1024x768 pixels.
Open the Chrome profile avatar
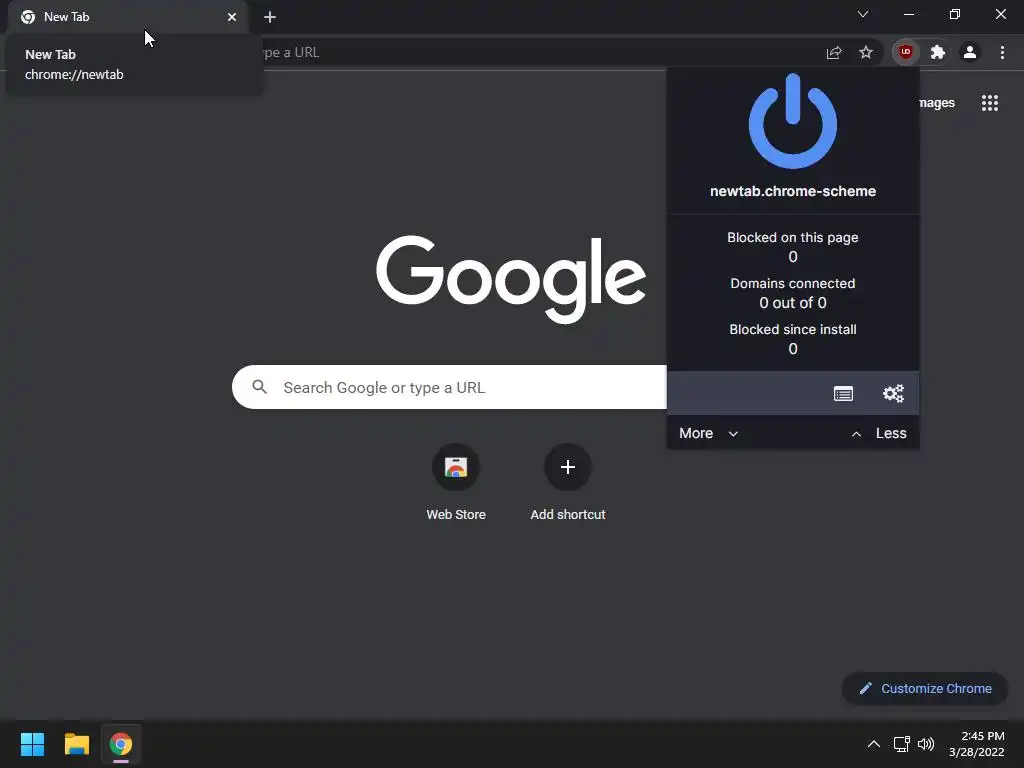pyautogui.click(x=970, y=52)
